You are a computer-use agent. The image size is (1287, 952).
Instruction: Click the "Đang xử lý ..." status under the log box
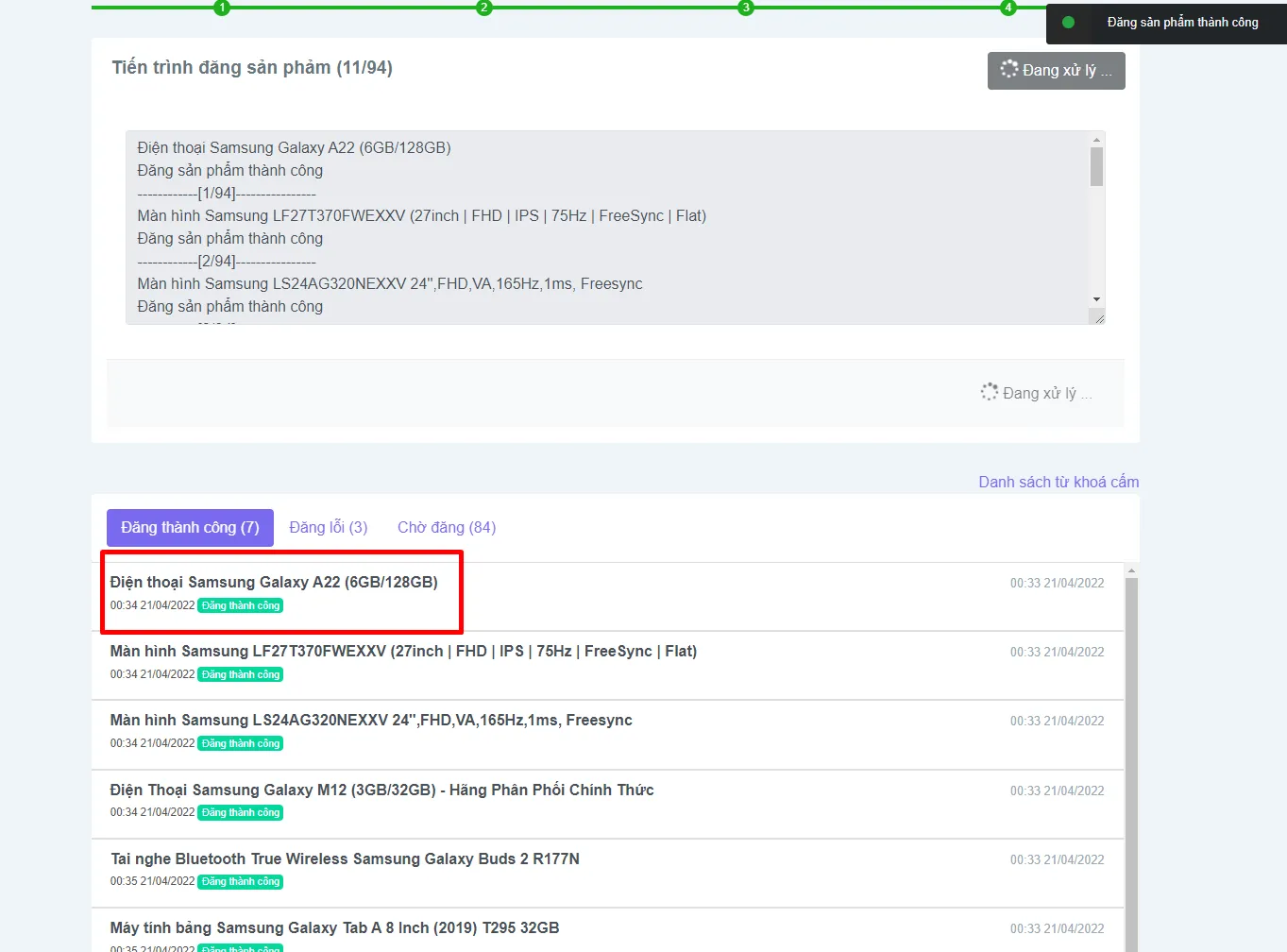pyautogui.click(x=1037, y=393)
